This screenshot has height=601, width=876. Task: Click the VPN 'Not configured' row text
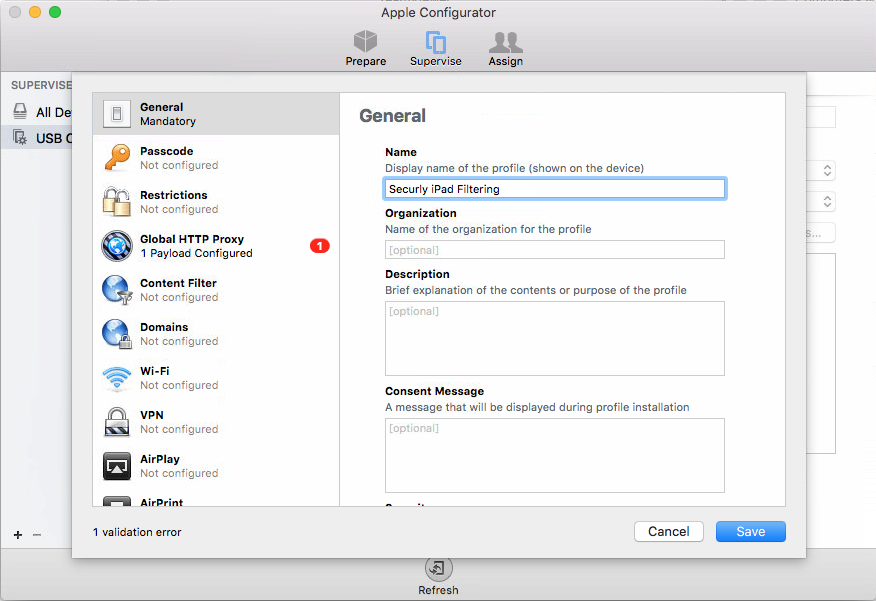pos(179,429)
